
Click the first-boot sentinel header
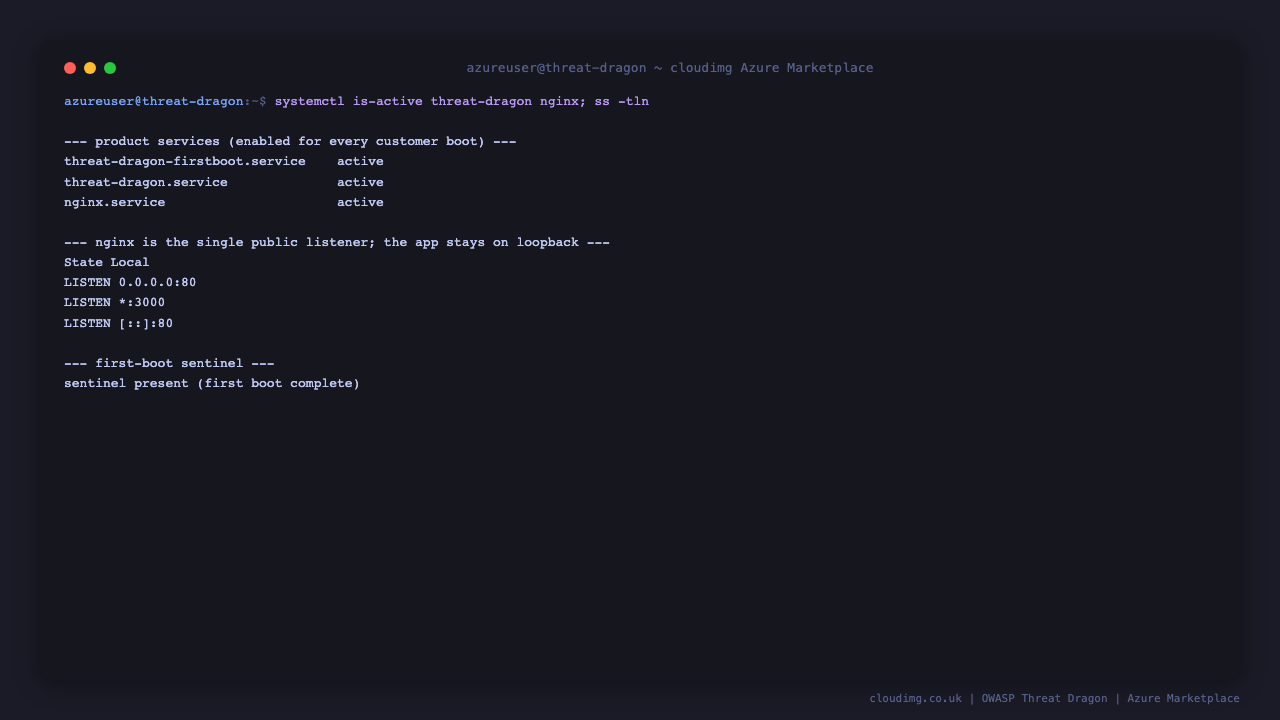[x=169, y=364]
